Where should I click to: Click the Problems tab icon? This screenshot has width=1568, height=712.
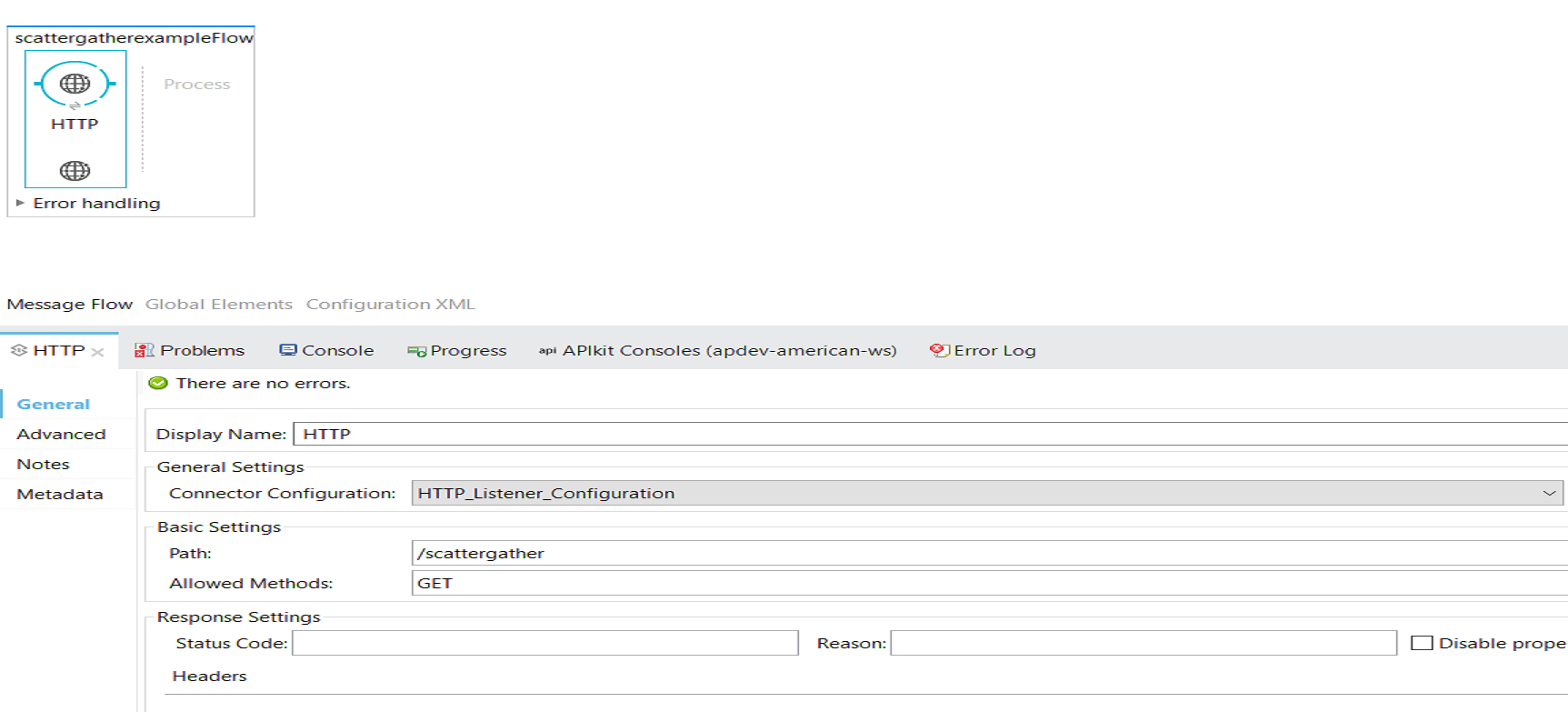(x=144, y=351)
